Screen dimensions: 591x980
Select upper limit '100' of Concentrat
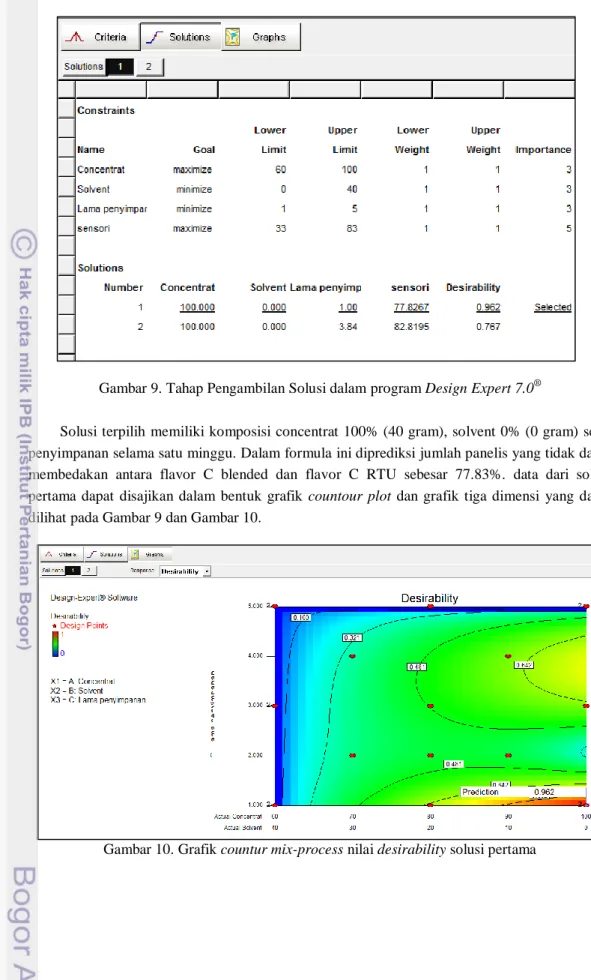click(x=349, y=169)
